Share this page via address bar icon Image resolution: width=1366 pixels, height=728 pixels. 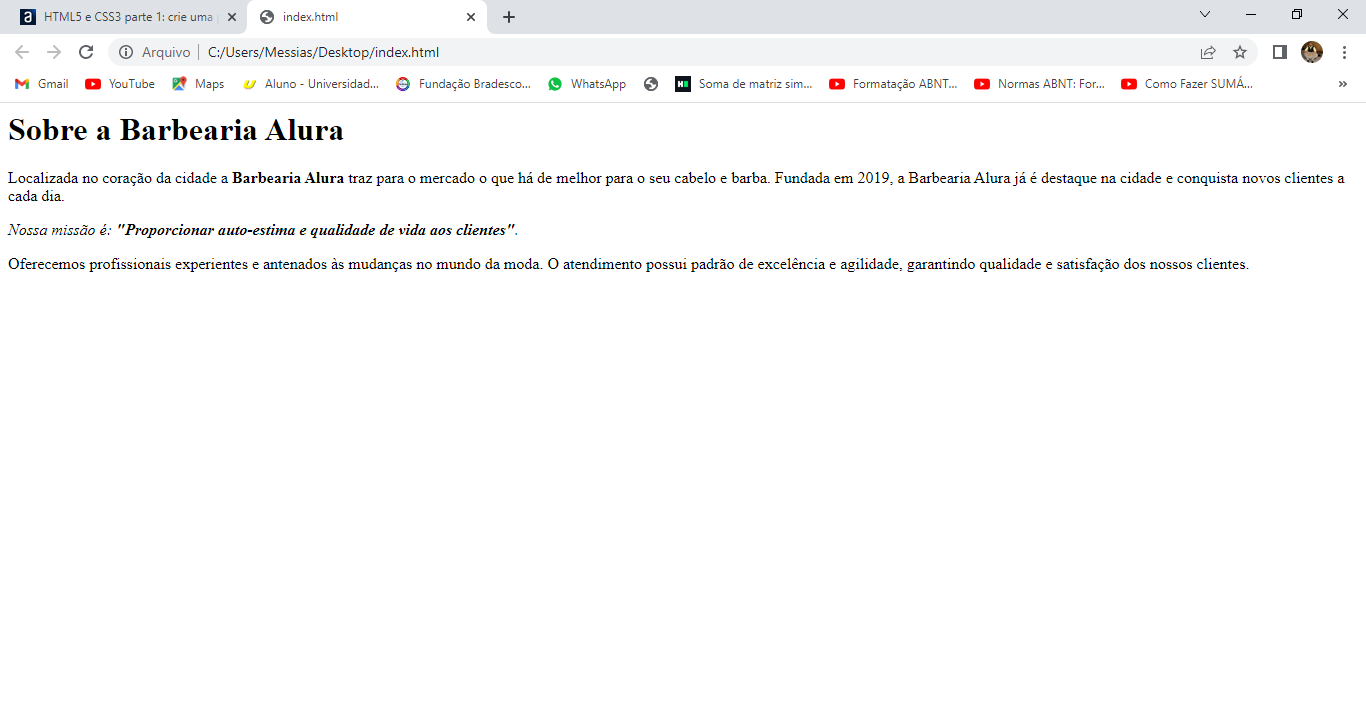1208,52
